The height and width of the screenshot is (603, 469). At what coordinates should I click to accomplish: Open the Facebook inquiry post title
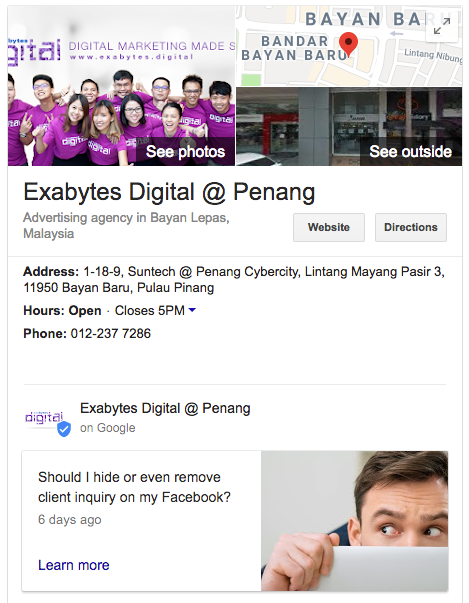point(134,487)
